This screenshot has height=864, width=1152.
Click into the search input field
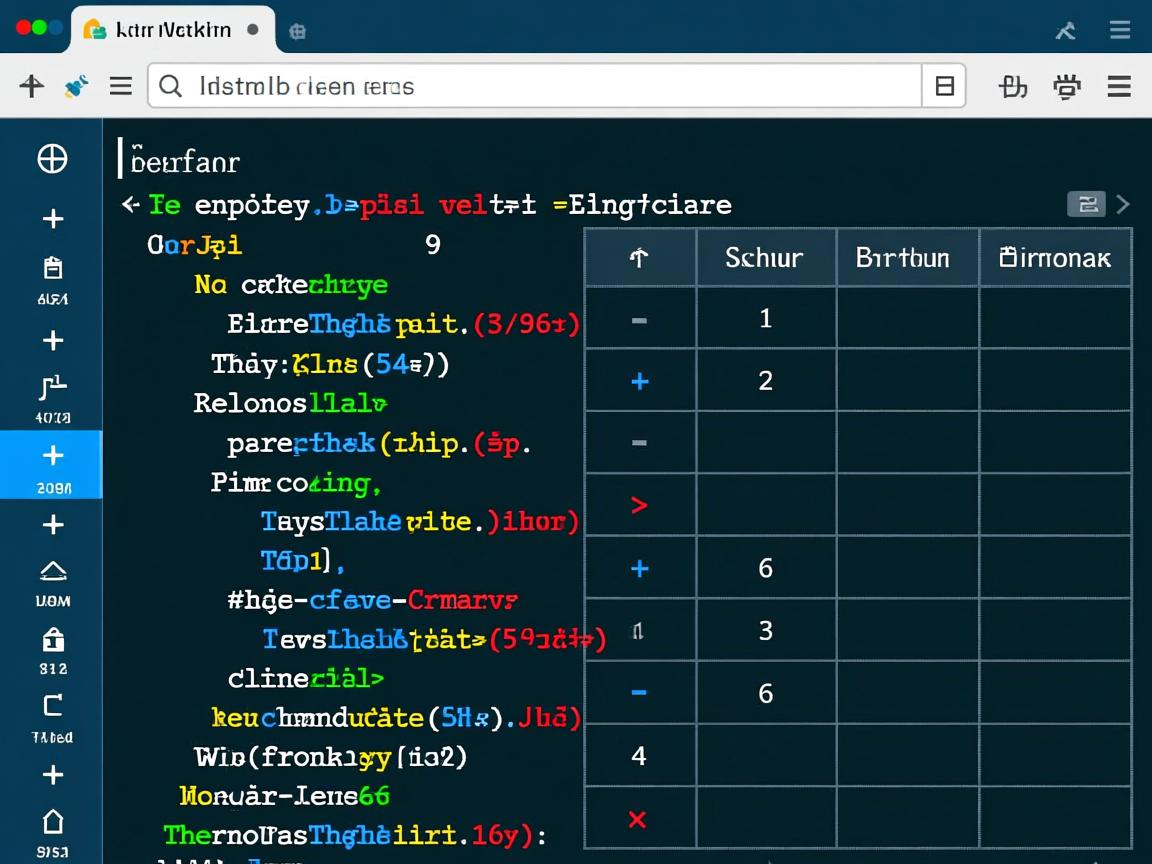(x=540, y=87)
